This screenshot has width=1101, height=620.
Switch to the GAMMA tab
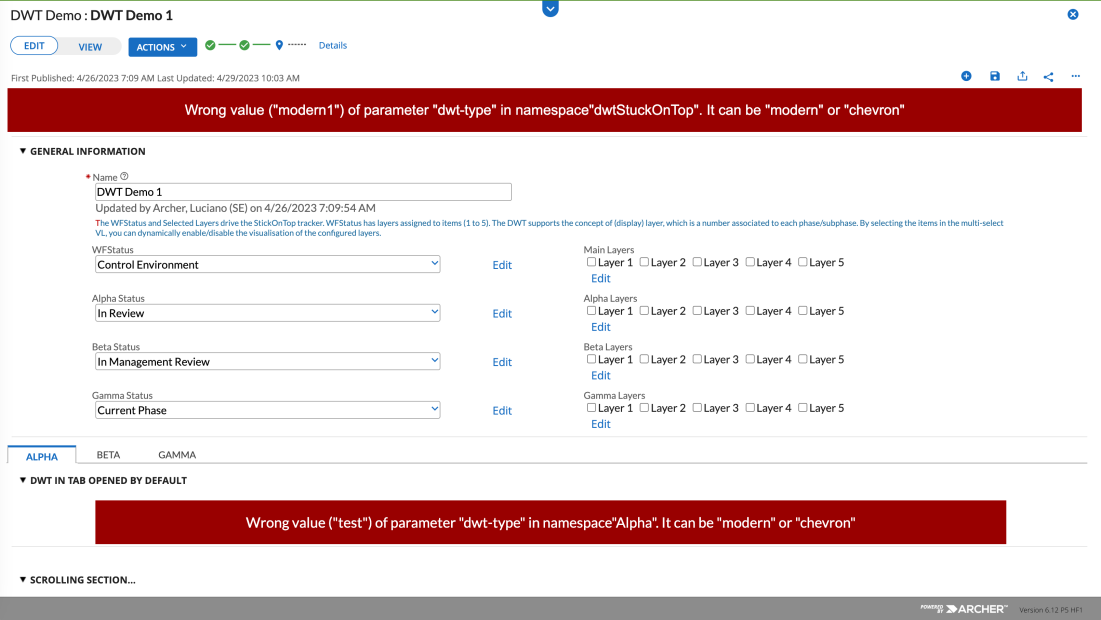point(177,455)
